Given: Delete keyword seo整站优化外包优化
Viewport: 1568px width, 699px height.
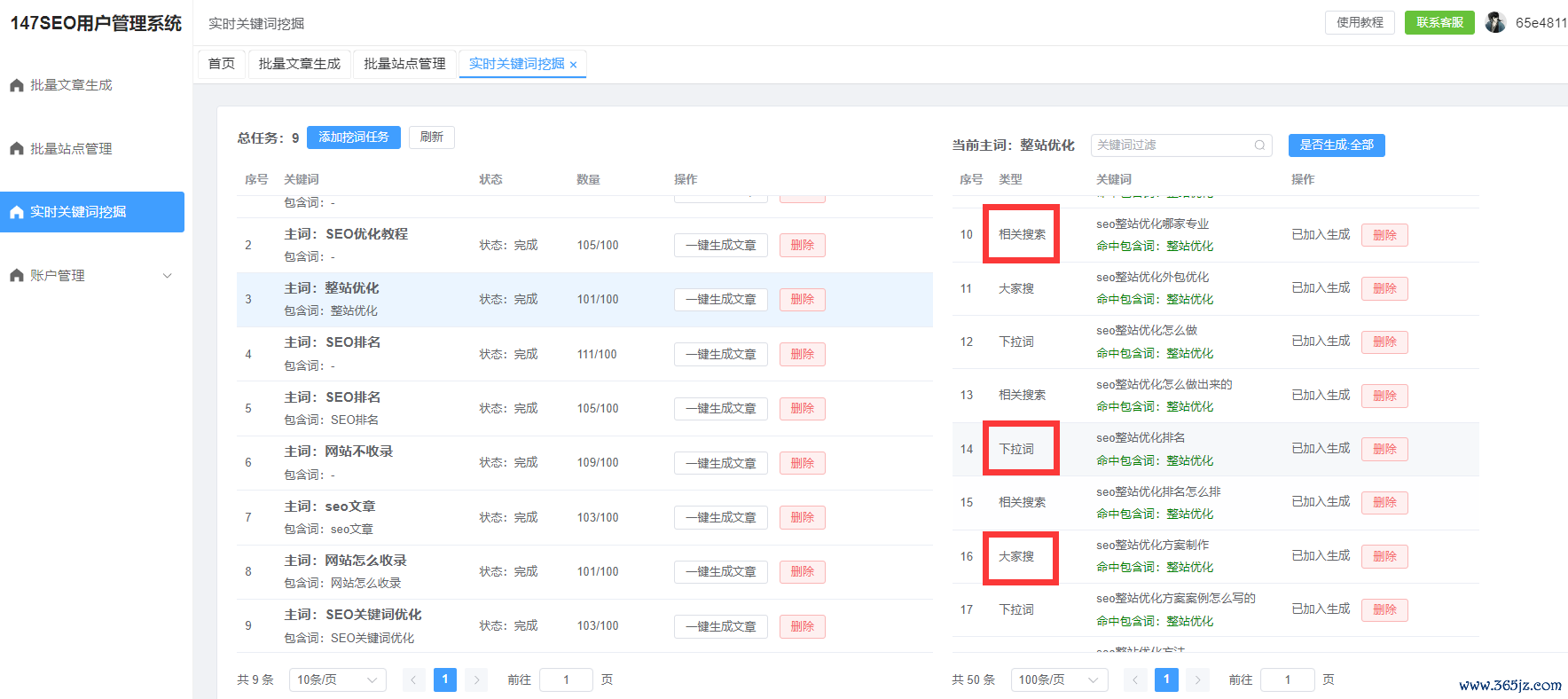Looking at the screenshot, I should 1384,289.
